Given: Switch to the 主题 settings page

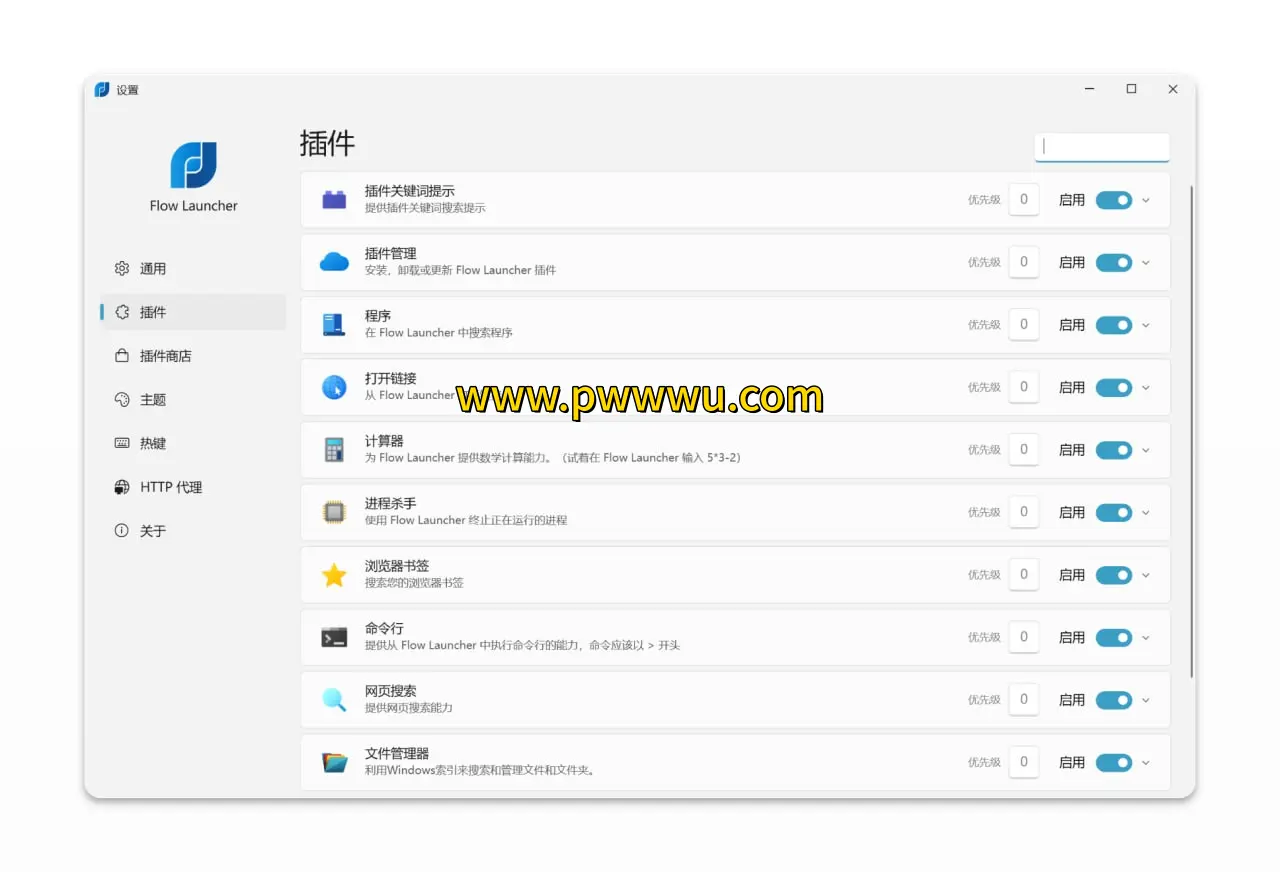Looking at the screenshot, I should point(153,400).
